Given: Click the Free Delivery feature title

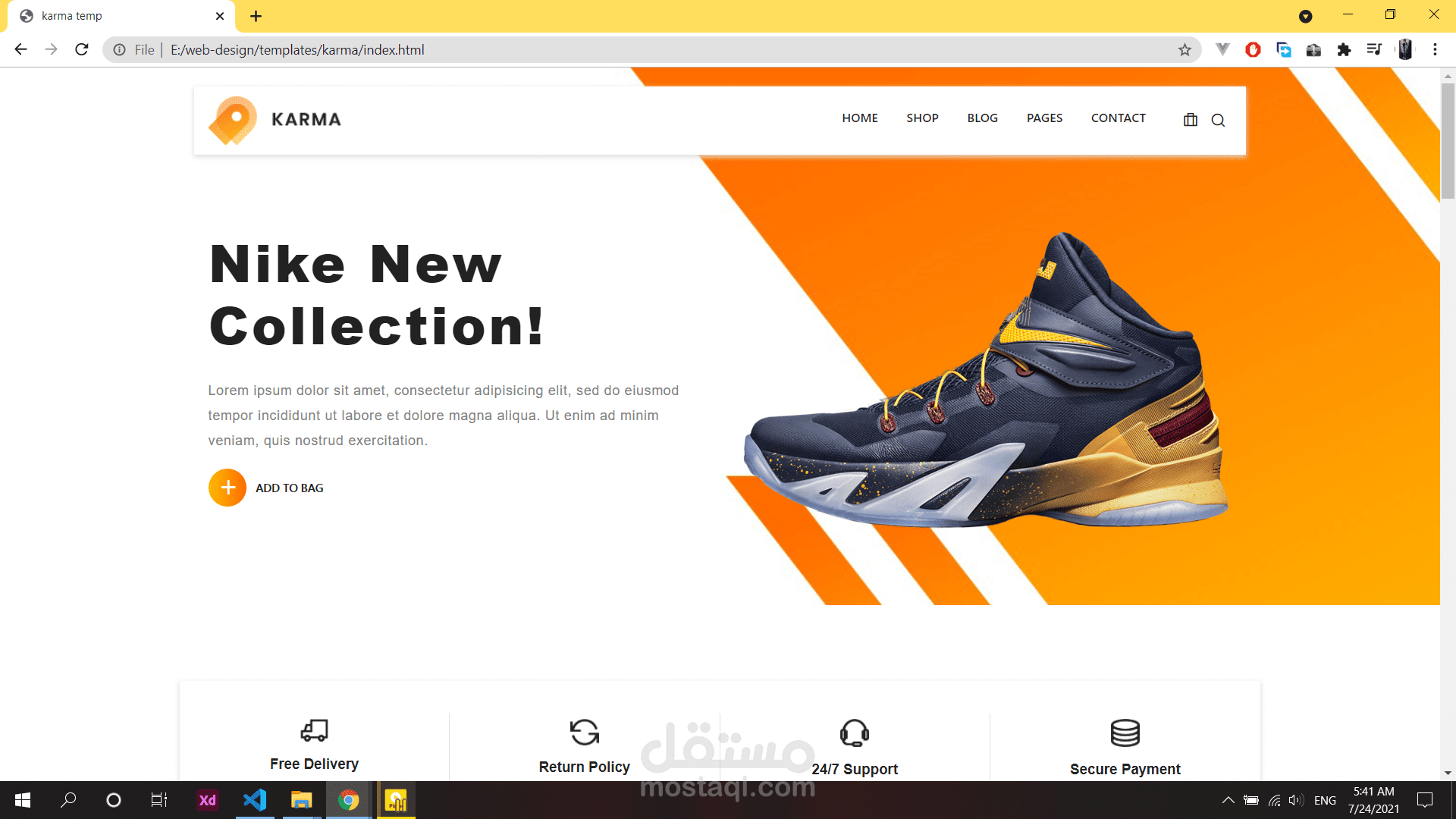Looking at the screenshot, I should 314,764.
